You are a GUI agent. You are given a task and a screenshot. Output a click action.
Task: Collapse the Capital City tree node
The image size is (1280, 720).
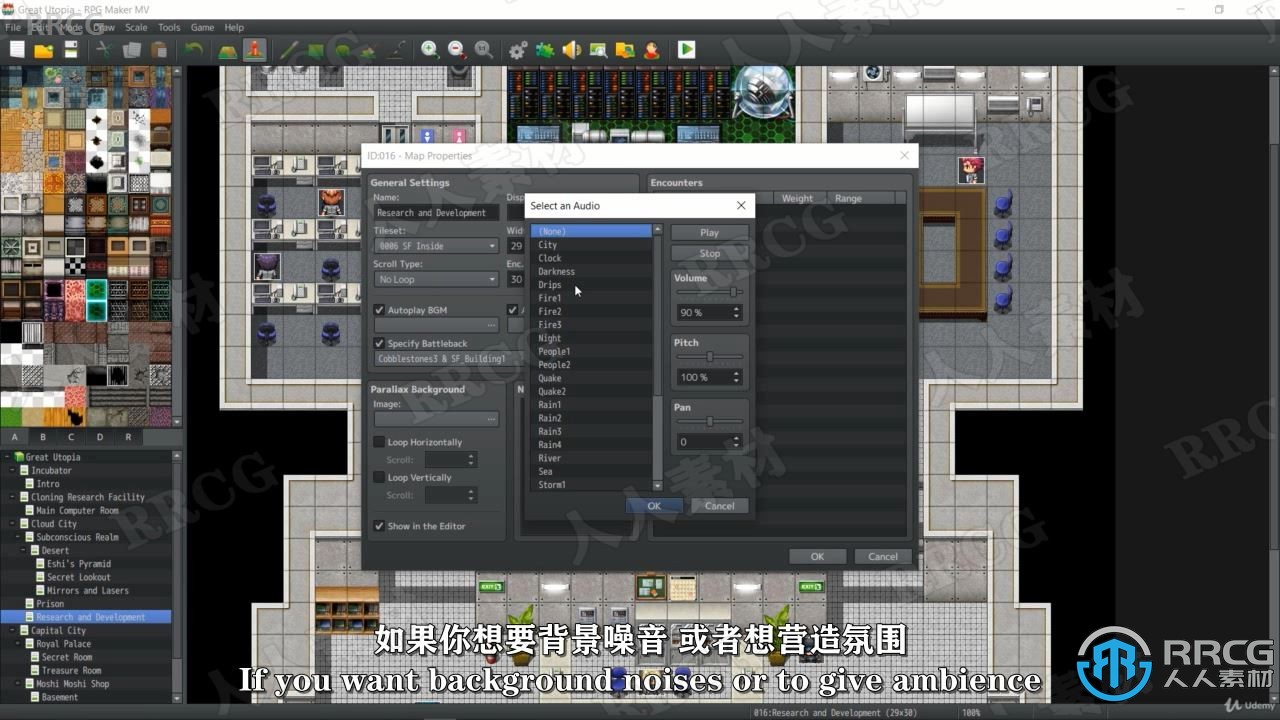[14, 630]
